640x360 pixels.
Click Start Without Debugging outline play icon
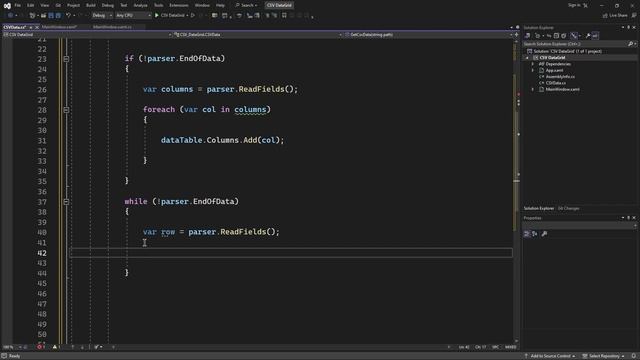[x=193, y=16]
